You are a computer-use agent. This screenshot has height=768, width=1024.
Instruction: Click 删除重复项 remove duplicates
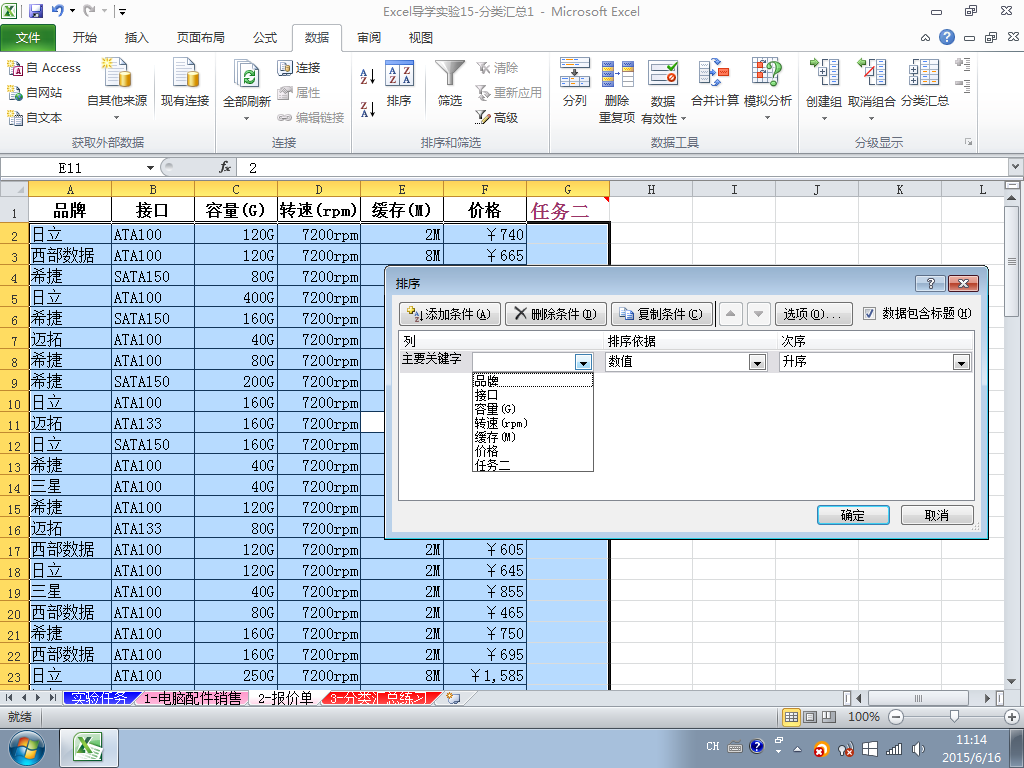point(617,90)
